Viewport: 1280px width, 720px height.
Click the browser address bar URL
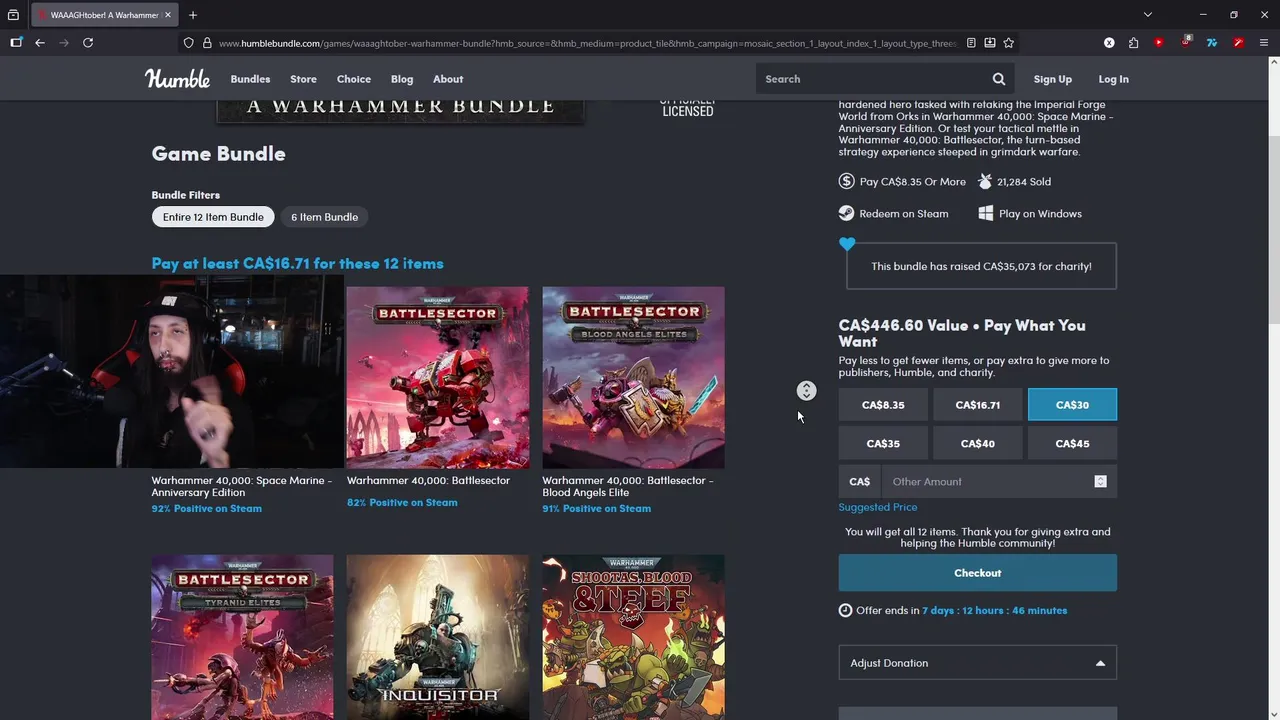587,43
